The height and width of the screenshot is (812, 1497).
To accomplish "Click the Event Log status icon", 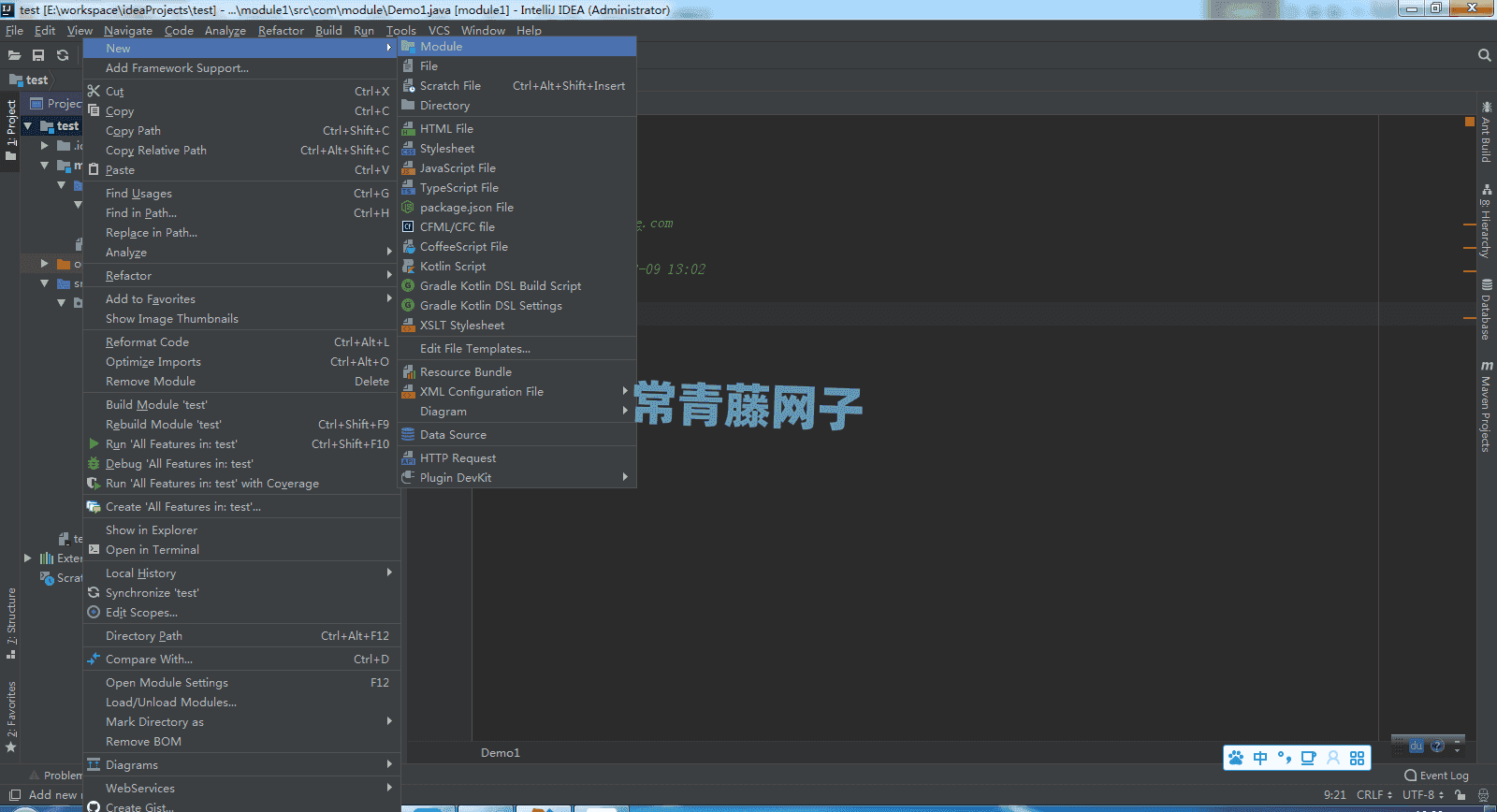I will (1410, 776).
